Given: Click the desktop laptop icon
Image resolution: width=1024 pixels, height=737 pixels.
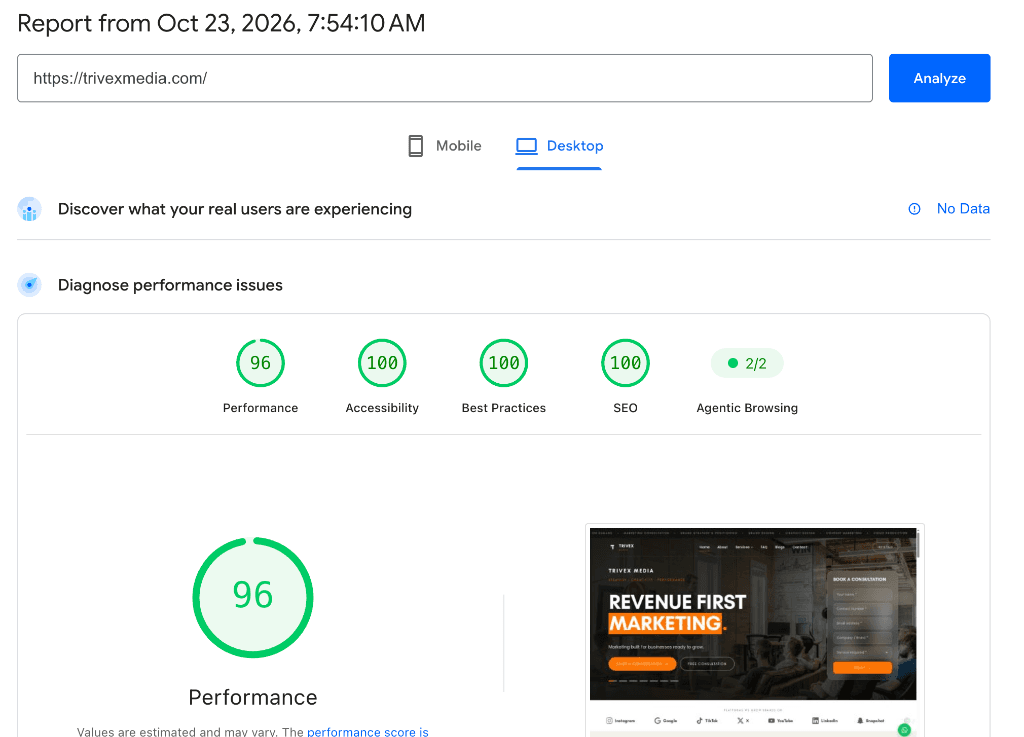Looking at the screenshot, I should [526, 146].
